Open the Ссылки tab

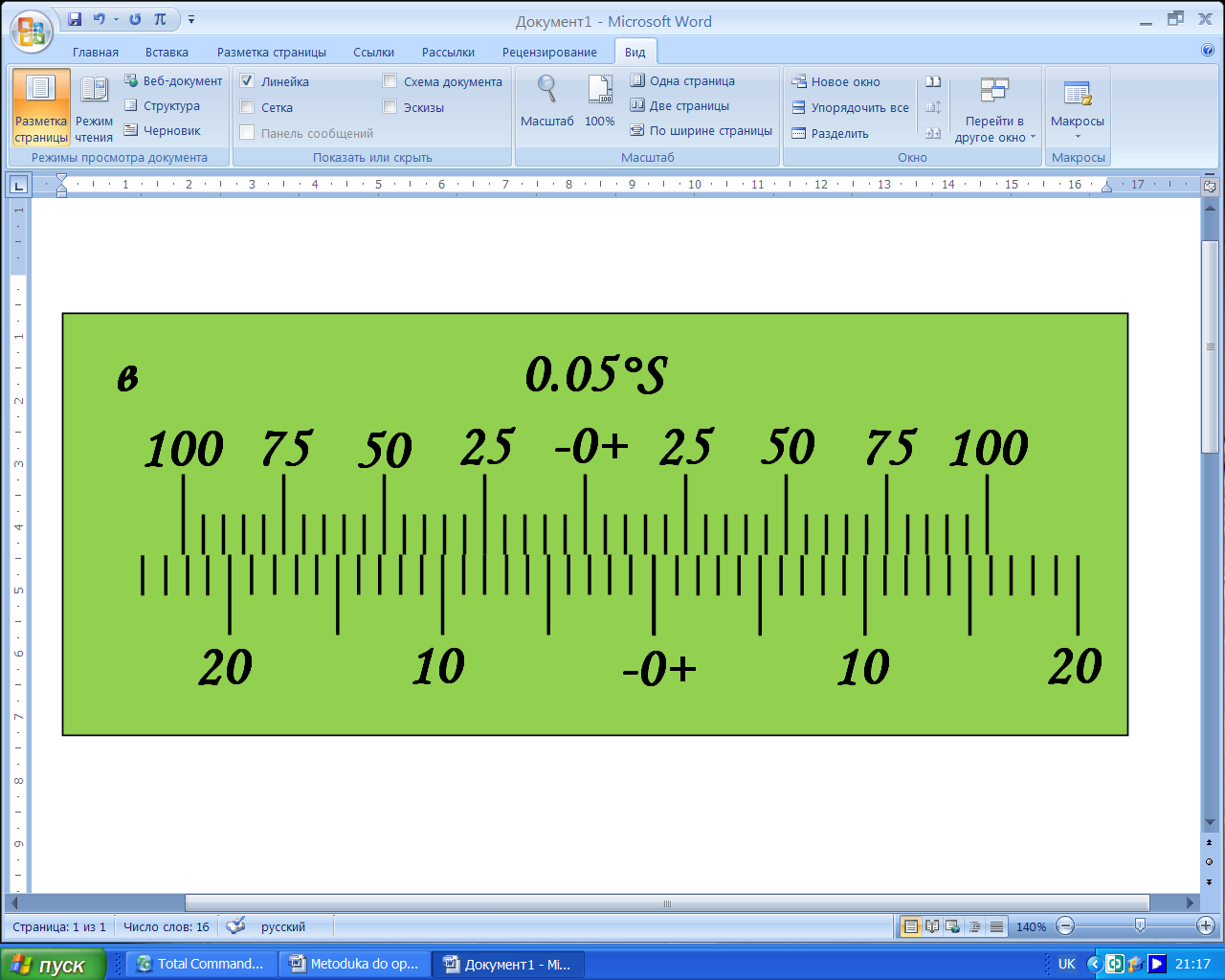click(x=373, y=52)
